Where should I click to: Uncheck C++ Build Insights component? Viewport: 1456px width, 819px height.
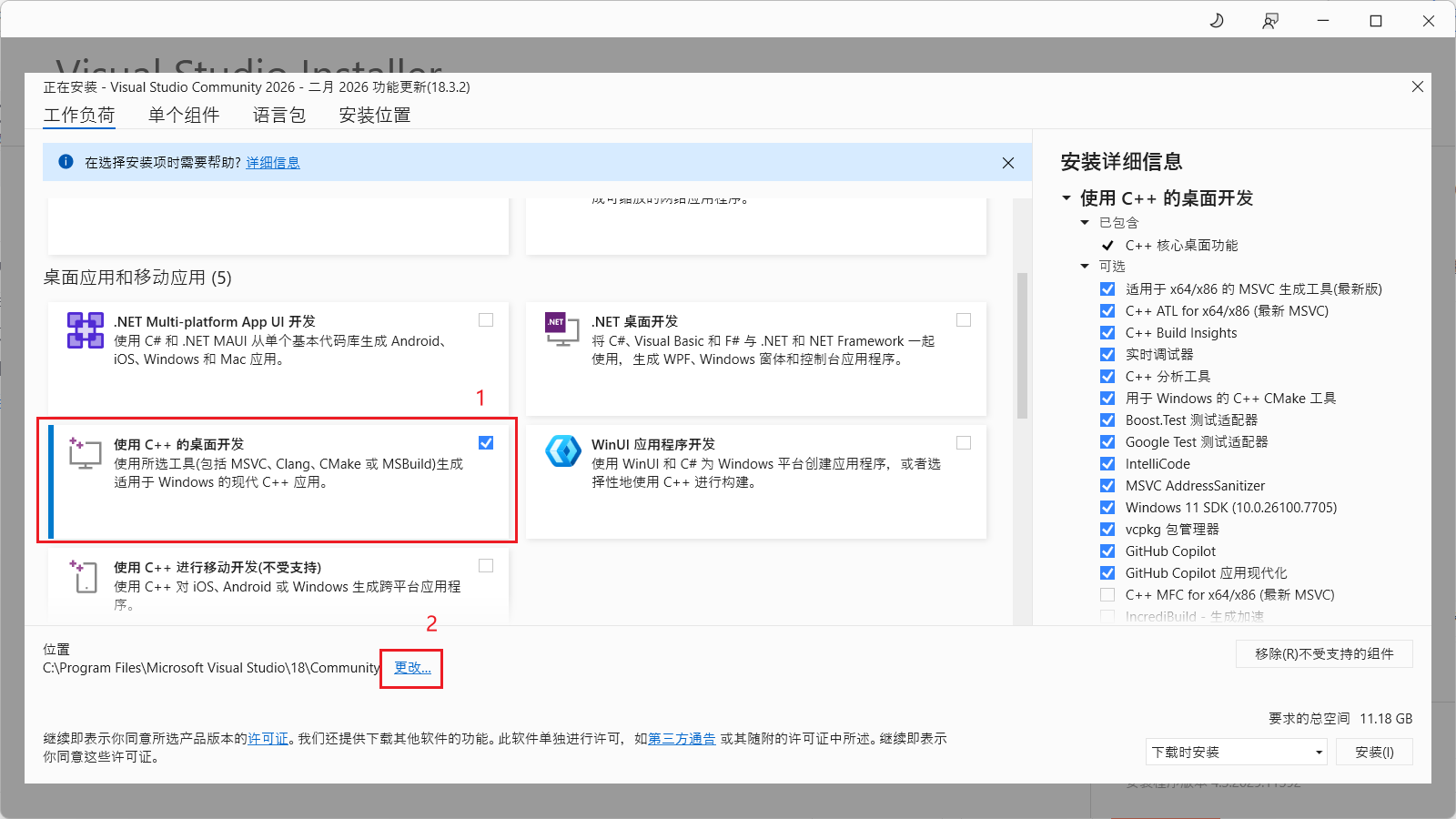[x=1107, y=333]
